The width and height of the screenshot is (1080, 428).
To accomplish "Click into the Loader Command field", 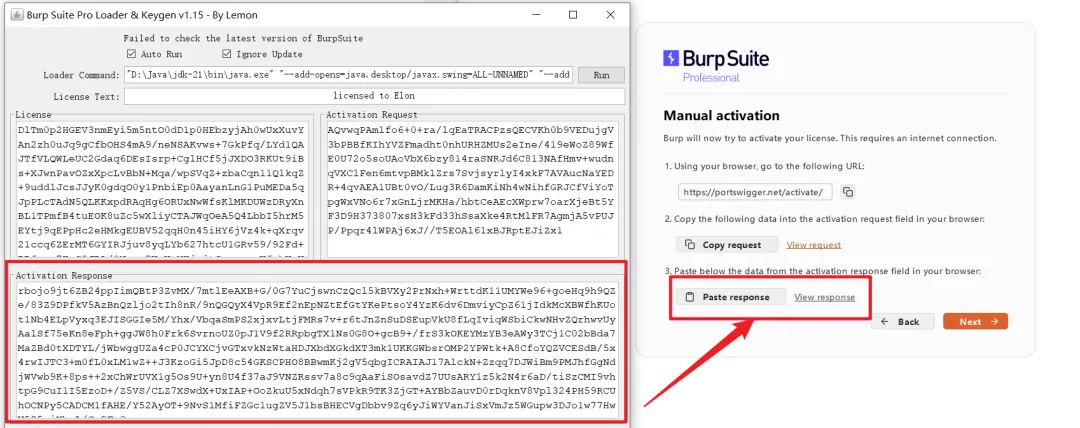I will (349, 75).
